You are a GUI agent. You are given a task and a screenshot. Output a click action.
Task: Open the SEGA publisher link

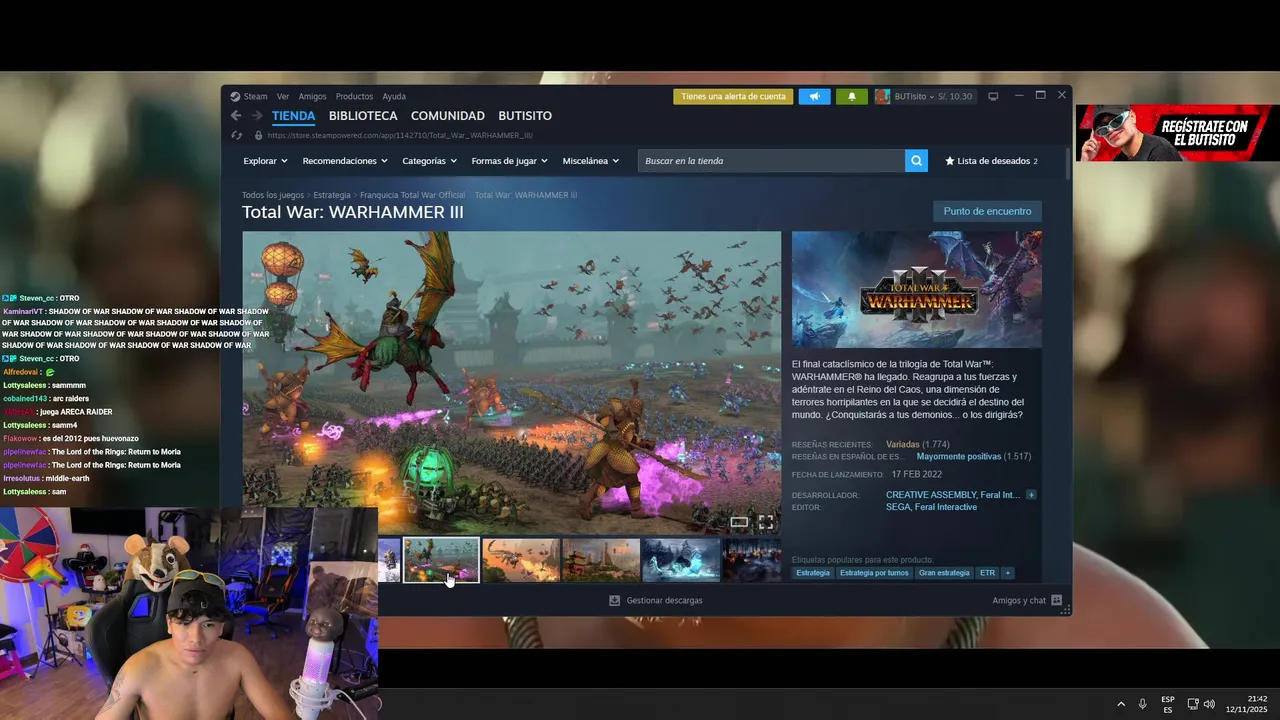coord(898,507)
